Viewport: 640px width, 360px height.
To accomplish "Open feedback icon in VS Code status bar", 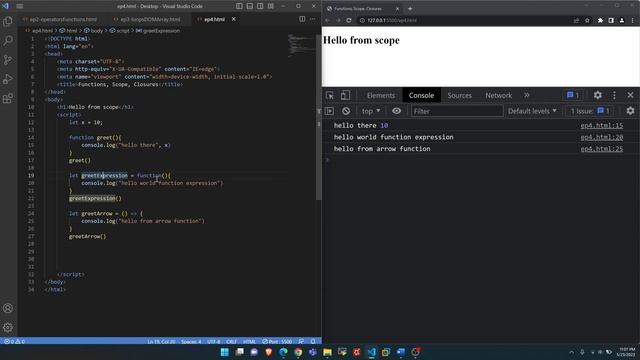I will [x=301, y=341].
